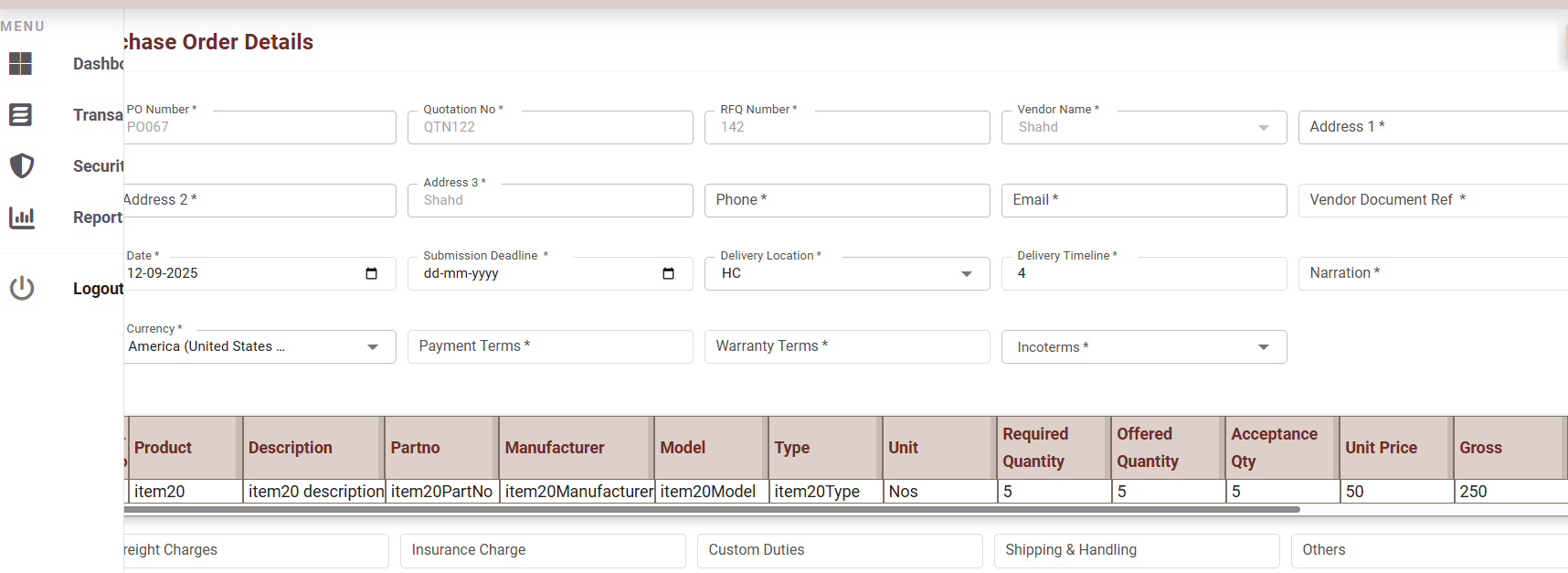
Task: Click the Phone input field
Action: tap(846, 200)
